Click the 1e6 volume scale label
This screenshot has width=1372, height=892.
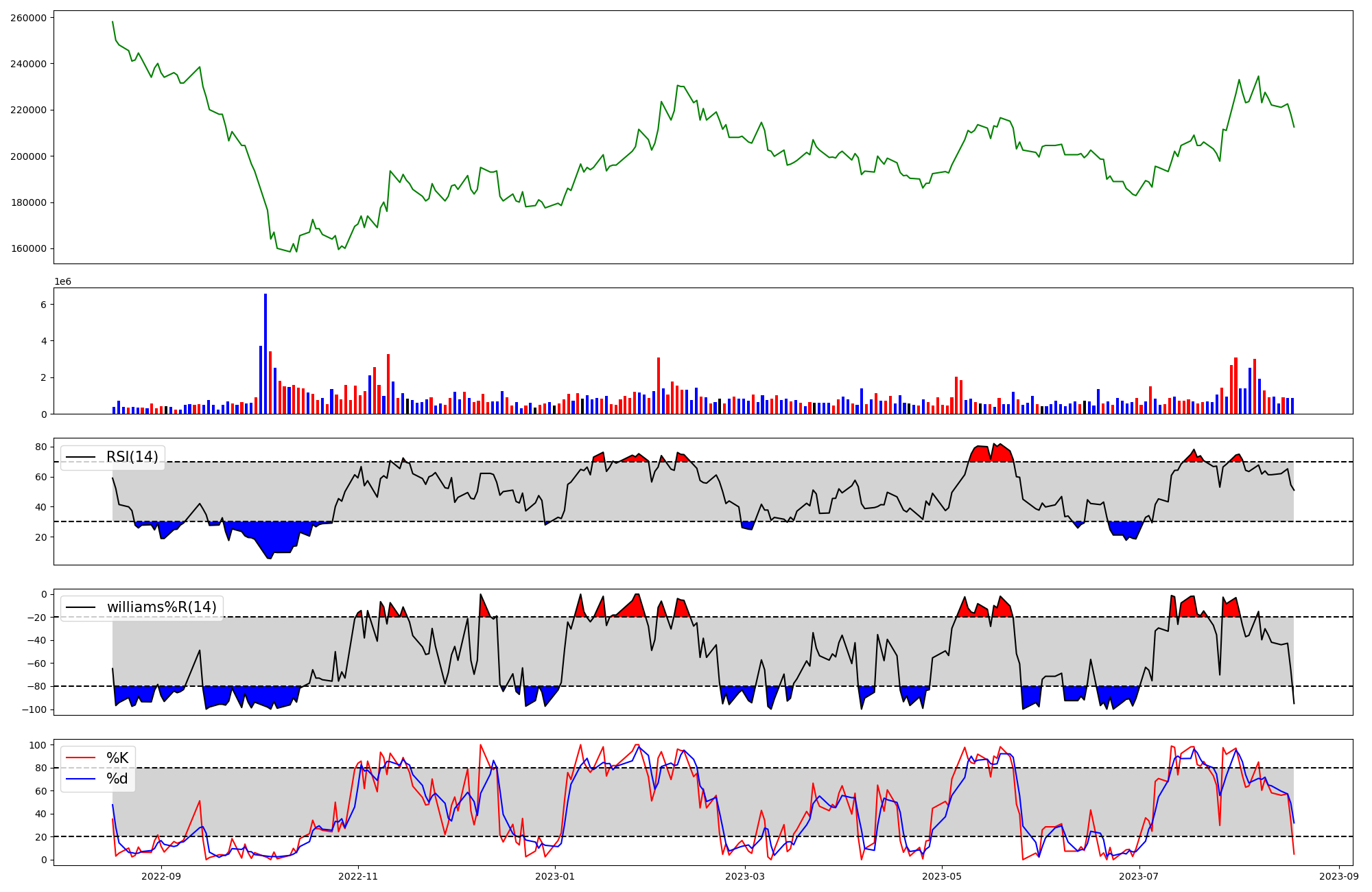[62, 282]
